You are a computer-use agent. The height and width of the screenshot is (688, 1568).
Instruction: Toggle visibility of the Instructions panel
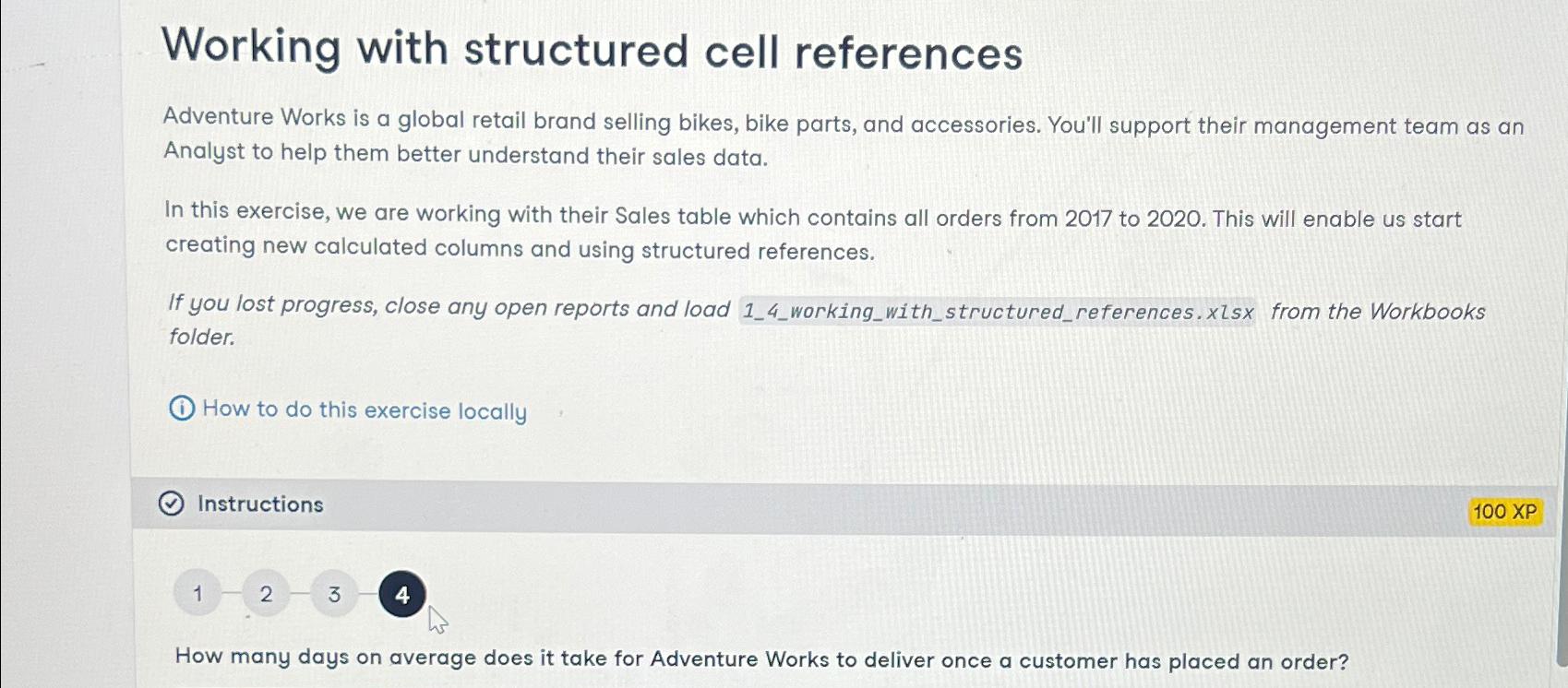click(x=260, y=504)
